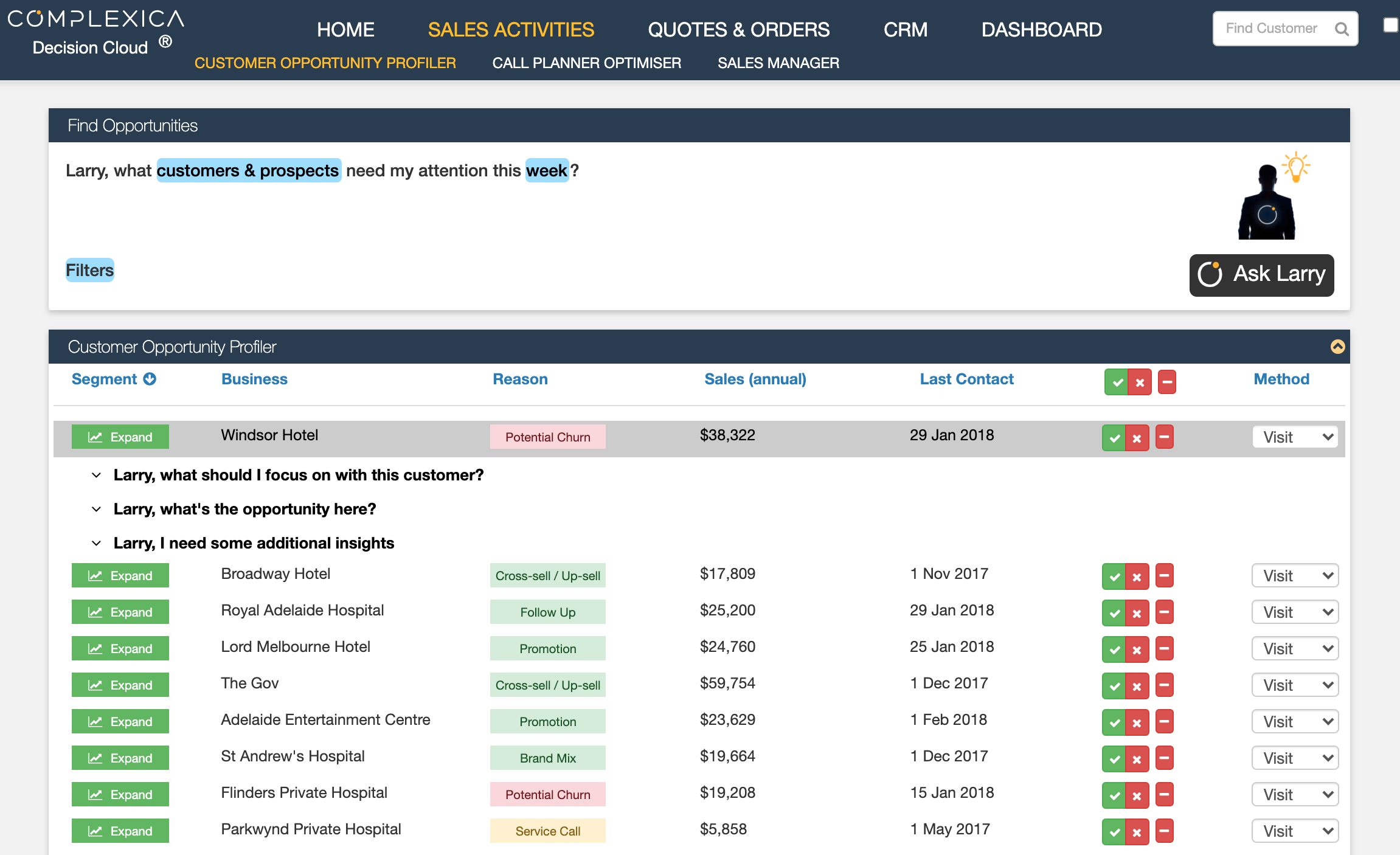Image resolution: width=1400 pixels, height=855 pixels.
Task: Click the Filters link
Action: click(89, 270)
